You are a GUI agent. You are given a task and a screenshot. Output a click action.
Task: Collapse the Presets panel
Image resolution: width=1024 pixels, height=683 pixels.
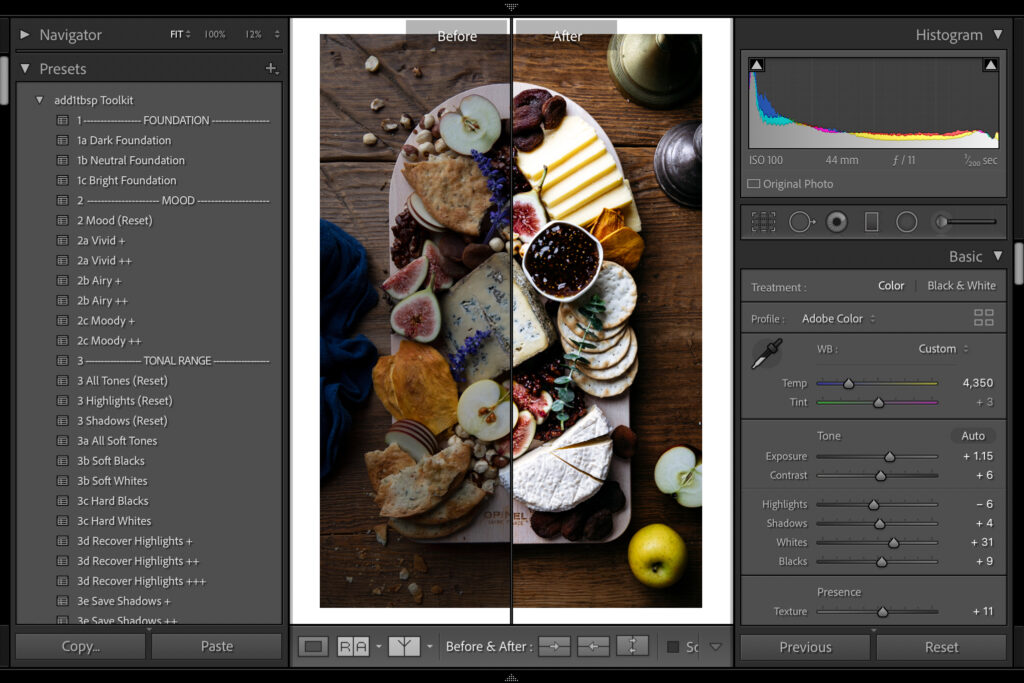pos(24,68)
